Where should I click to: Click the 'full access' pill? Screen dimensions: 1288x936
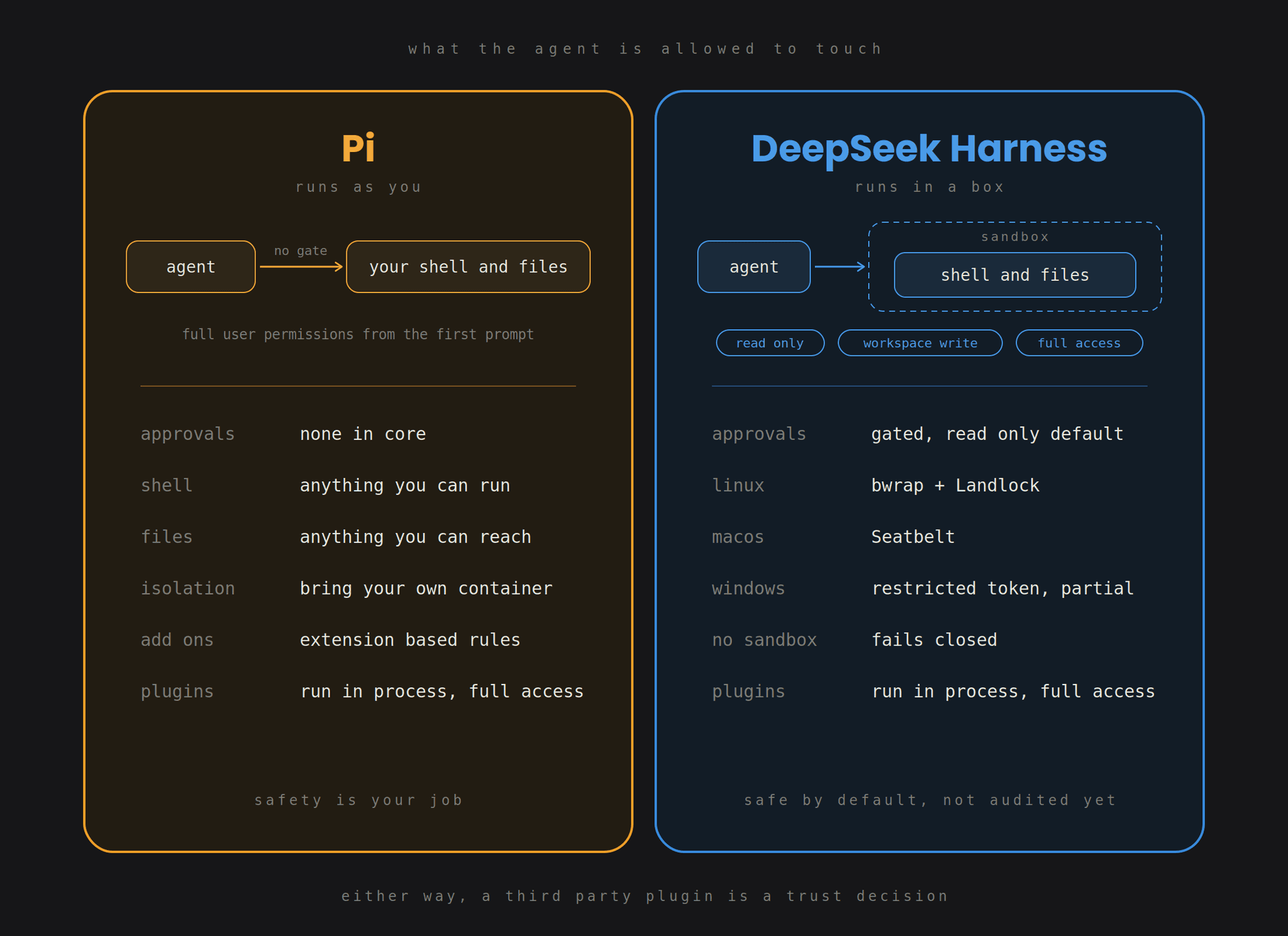point(1079,343)
